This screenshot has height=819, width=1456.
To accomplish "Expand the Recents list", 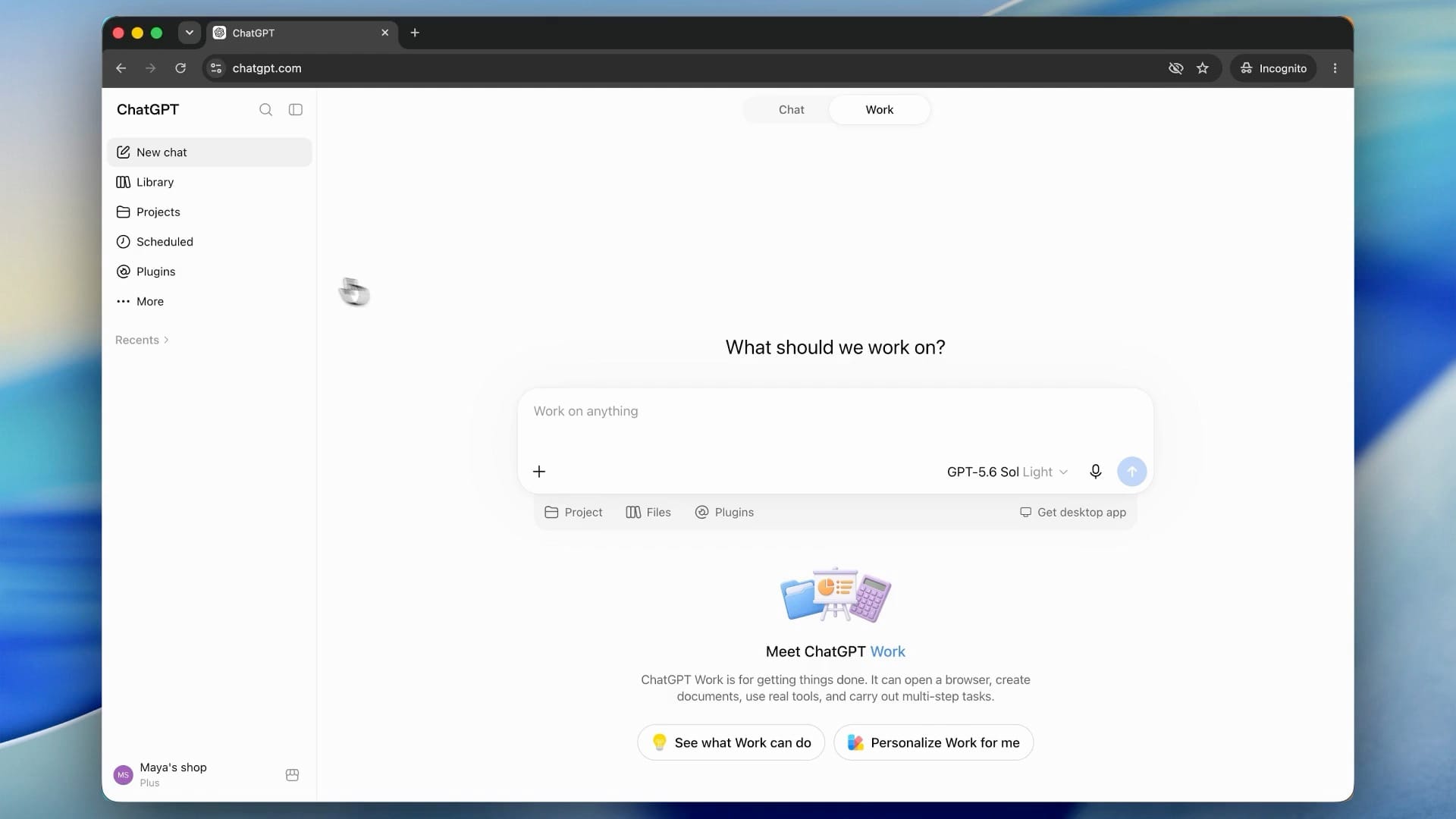I will click(142, 340).
